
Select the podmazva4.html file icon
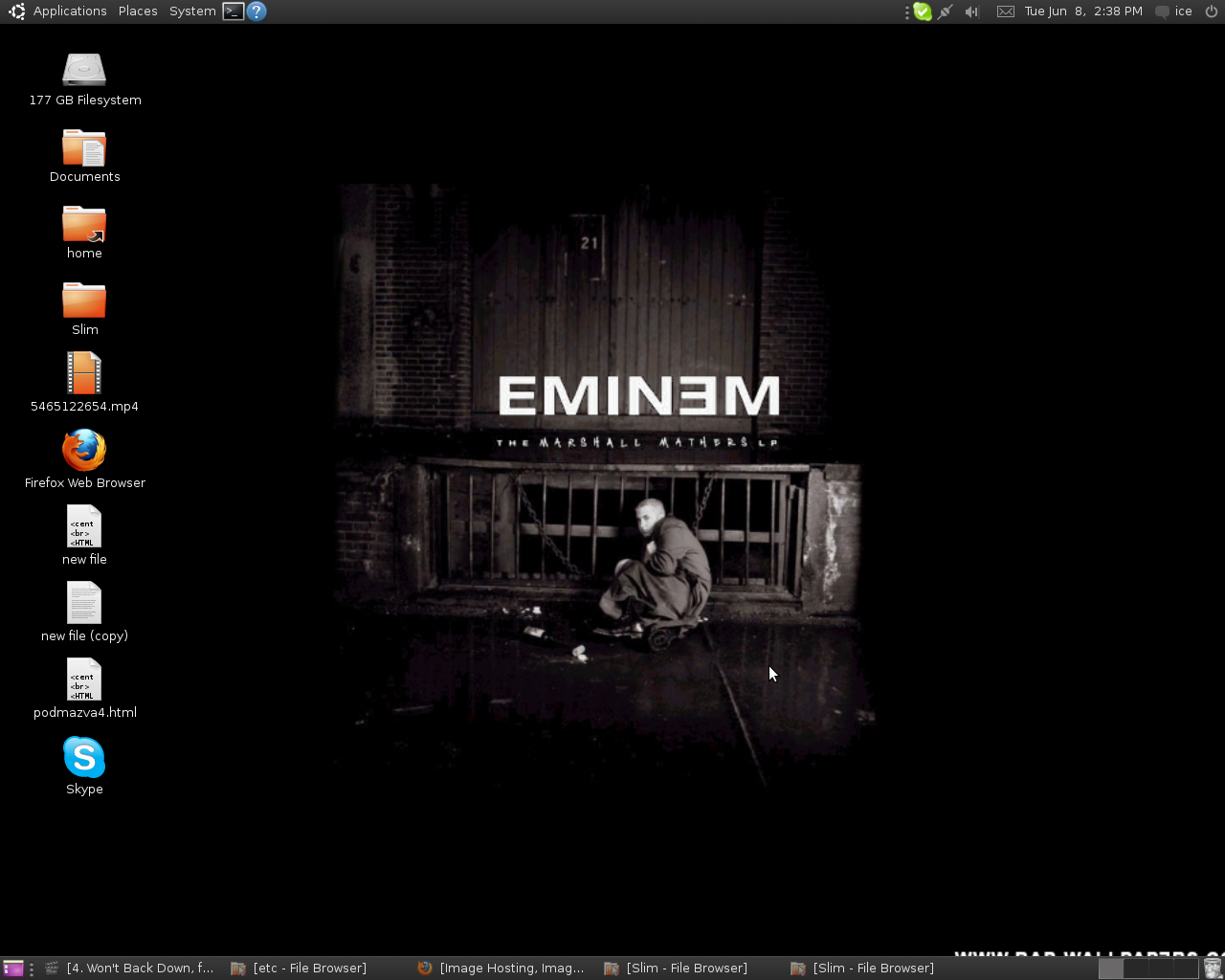click(x=84, y=679)
